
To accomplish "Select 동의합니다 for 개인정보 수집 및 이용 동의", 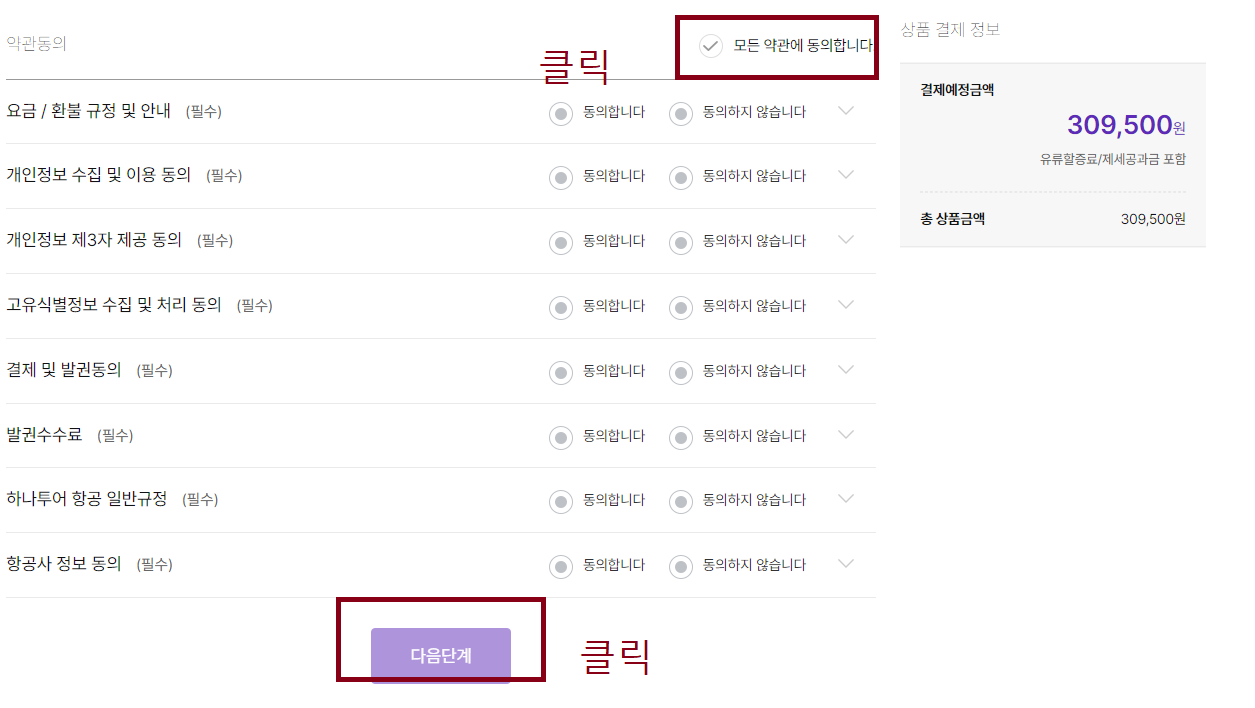I will 561,177.
